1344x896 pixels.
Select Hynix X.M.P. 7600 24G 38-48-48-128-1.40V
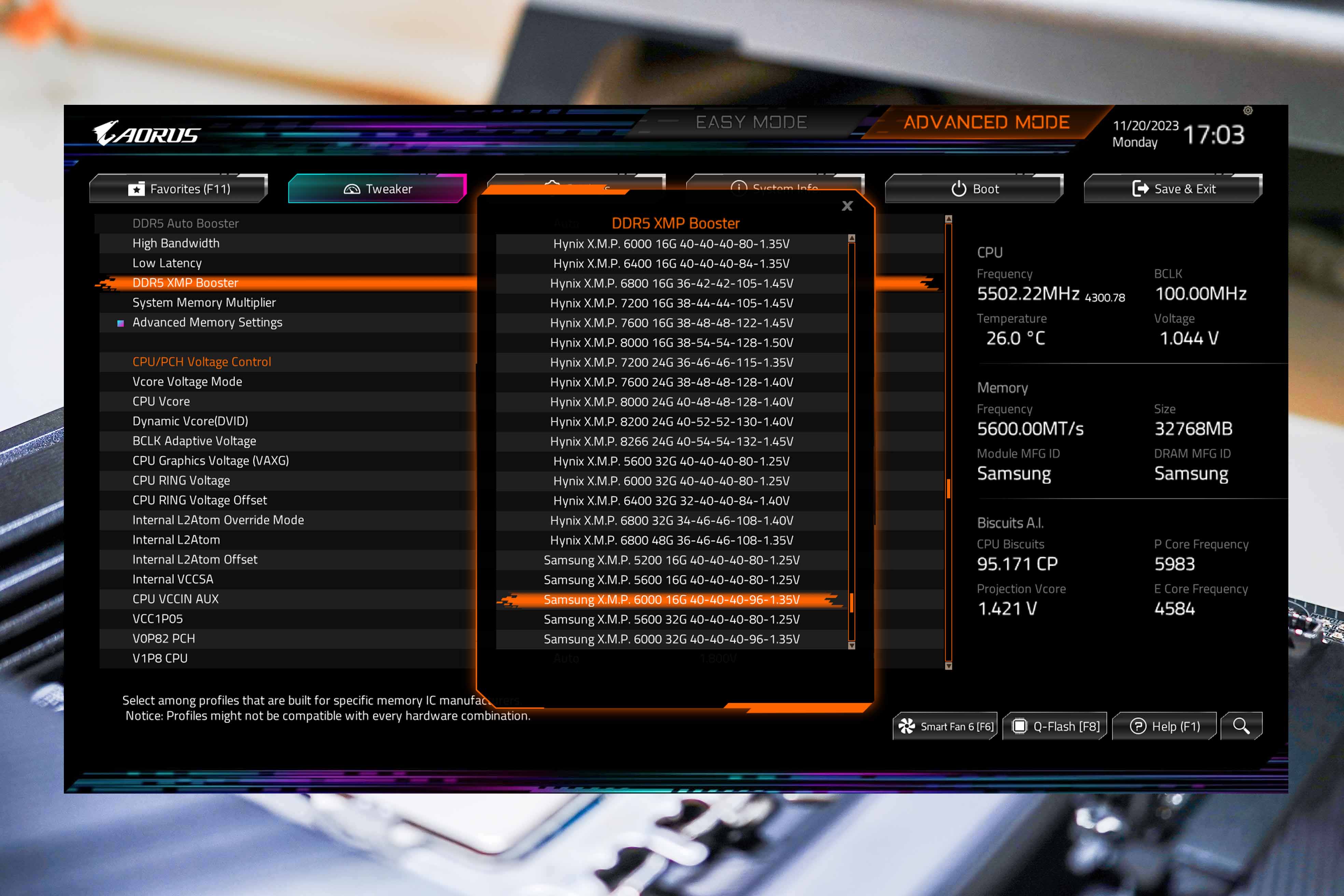[671, 382]
